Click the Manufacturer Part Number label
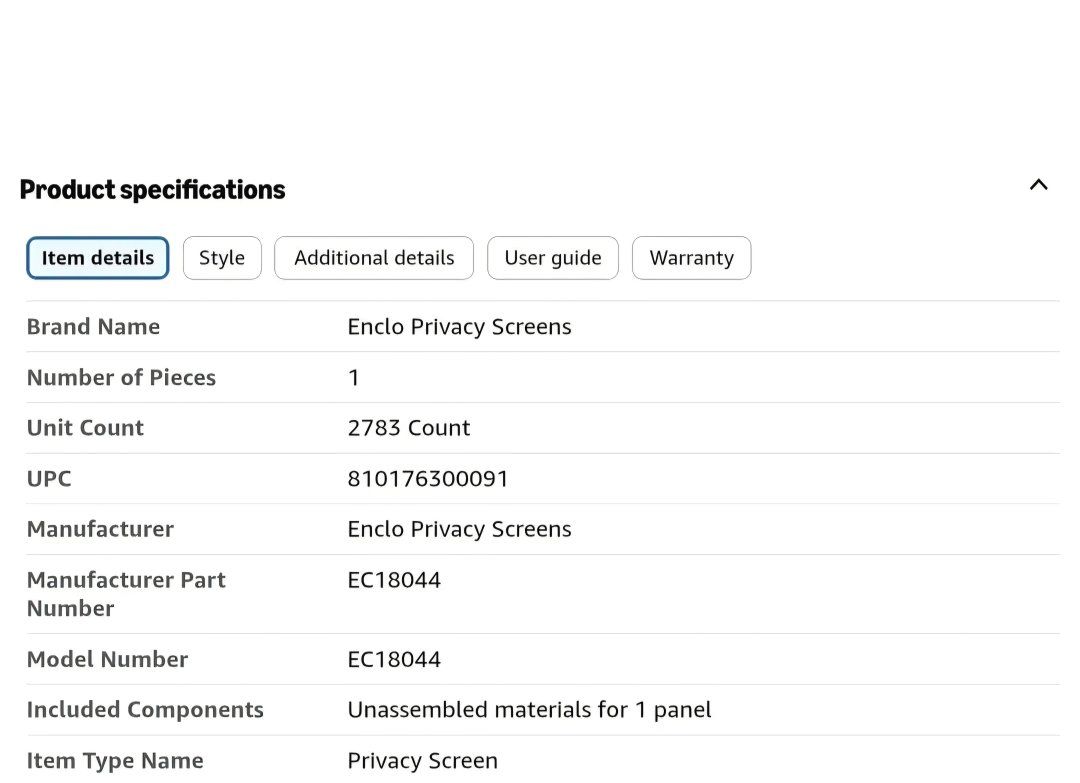This screenshot has height=783, width=1080. coord(126,594)
